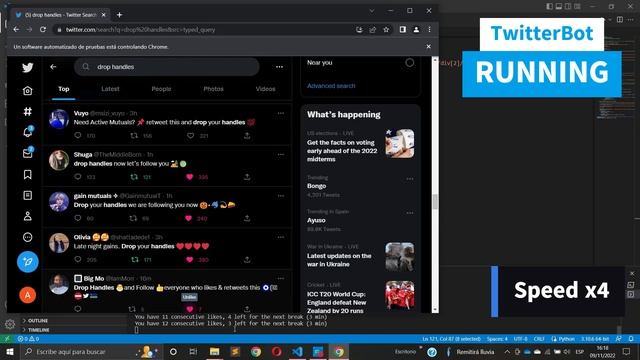Open the orange account avatar A
This screenshot has width=640, height=360.
point(28,295)
